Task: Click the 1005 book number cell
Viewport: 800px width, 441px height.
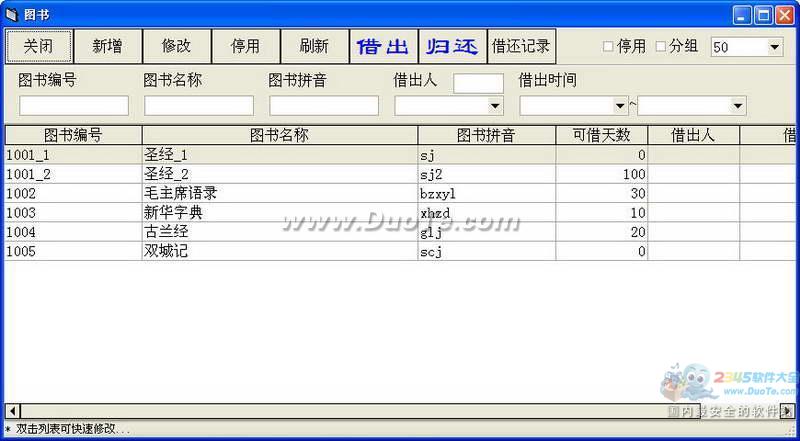Action: click(73, 251)
